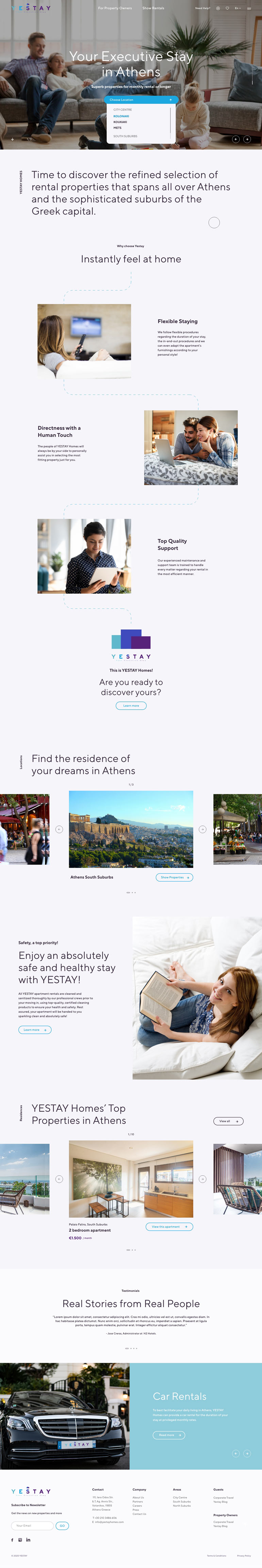Open For Property Owners menu item
This screenshot has height=1568, width=262.
click(x=115, y=8)
